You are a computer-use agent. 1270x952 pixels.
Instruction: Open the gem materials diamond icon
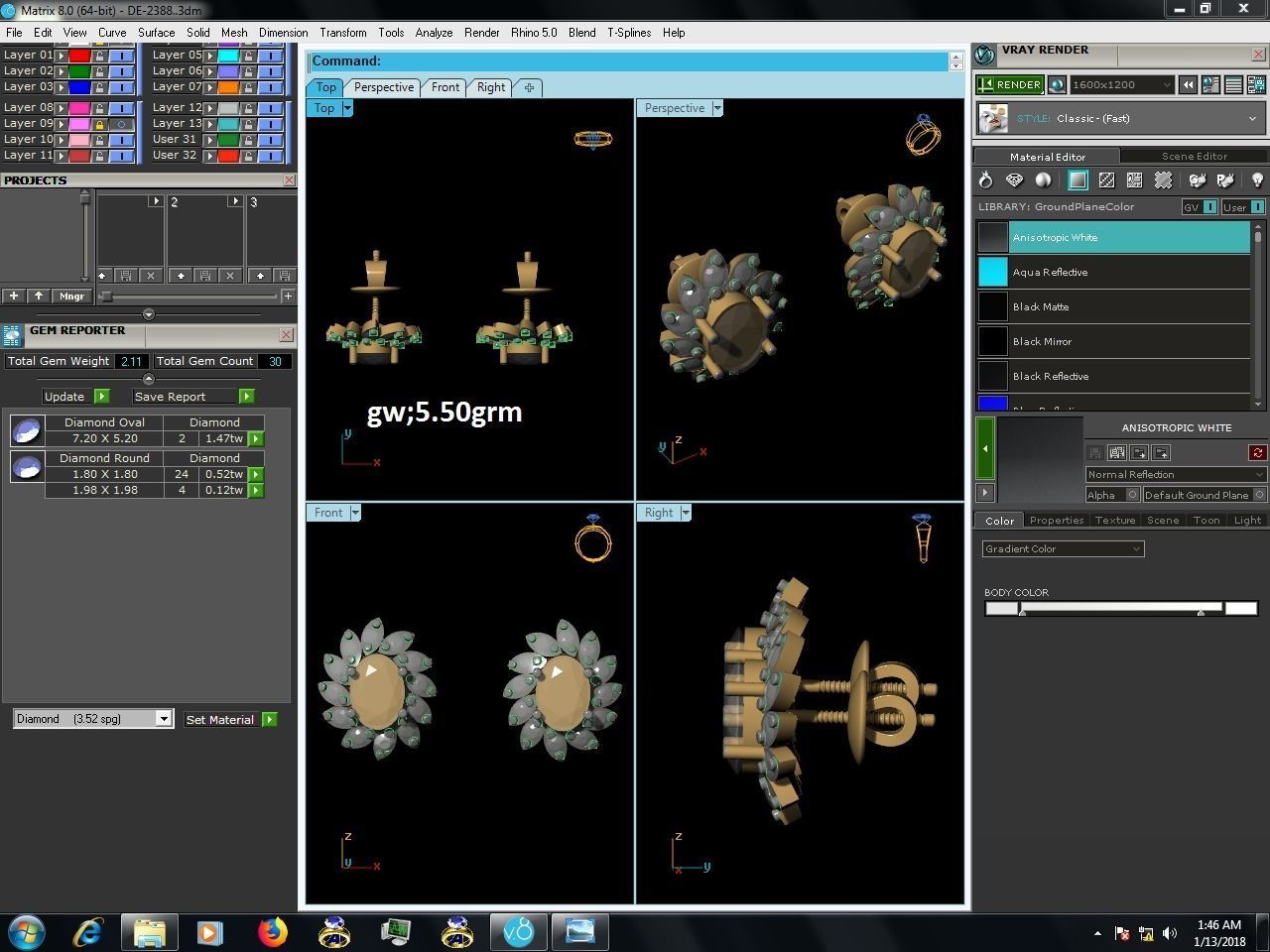1014,180
